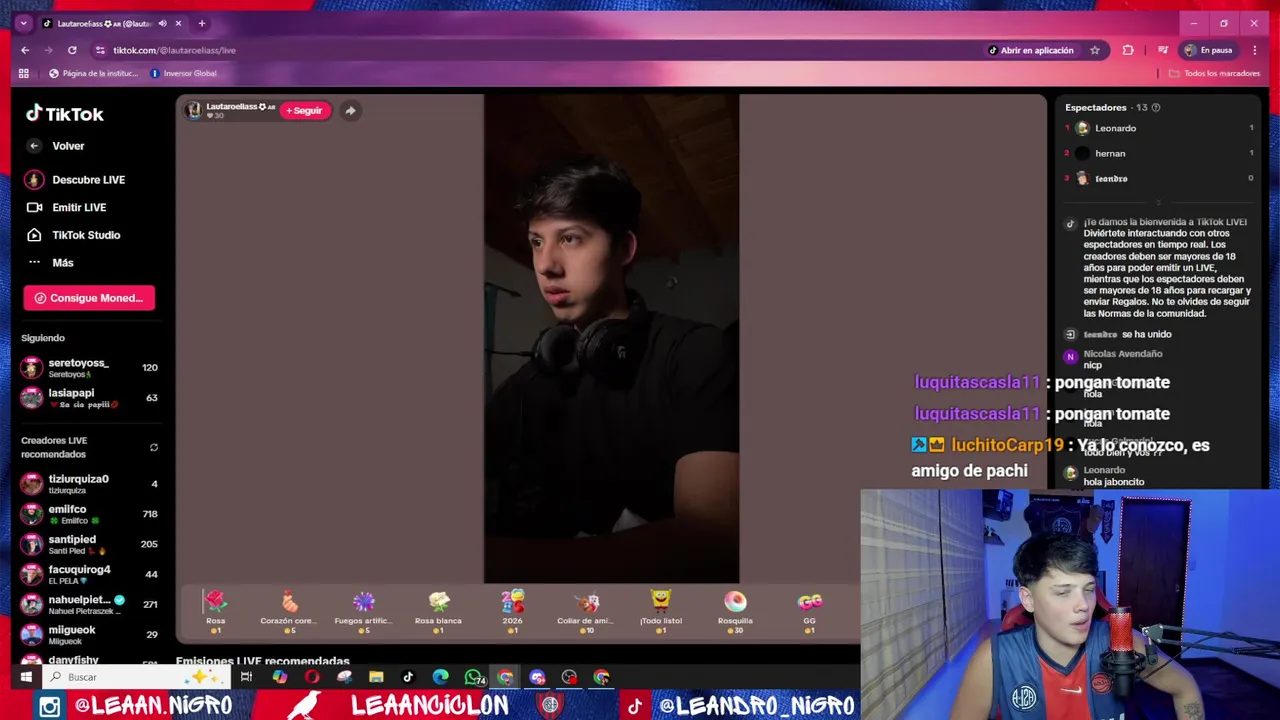Open Windows Start menu

26,677
